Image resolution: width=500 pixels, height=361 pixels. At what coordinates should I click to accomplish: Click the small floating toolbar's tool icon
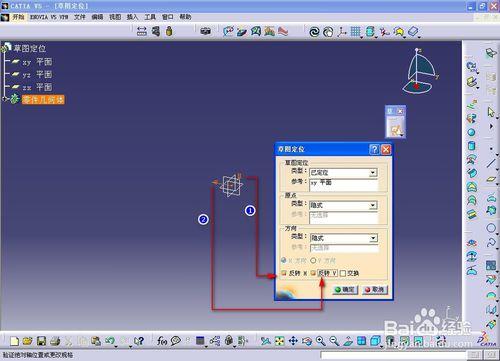[x=396, y=130]
